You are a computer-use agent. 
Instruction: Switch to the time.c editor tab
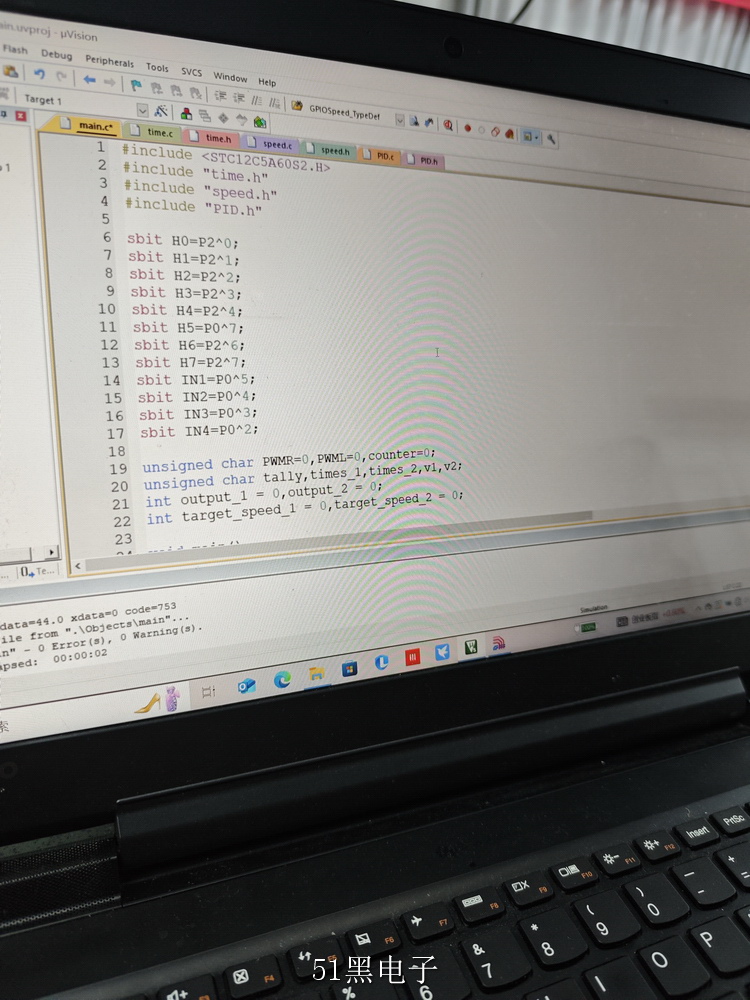[153, 132]
